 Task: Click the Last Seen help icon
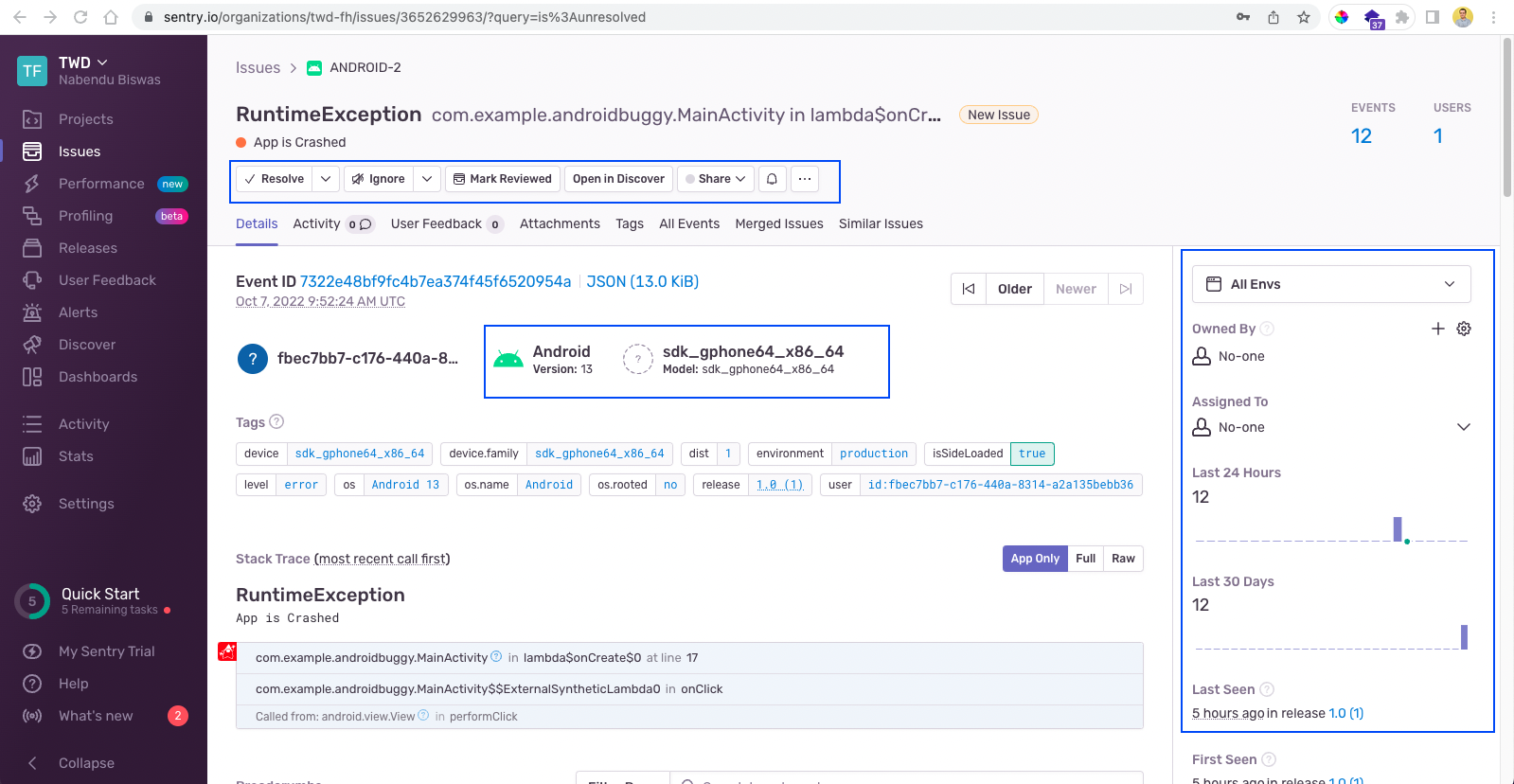pos(1267,689)
